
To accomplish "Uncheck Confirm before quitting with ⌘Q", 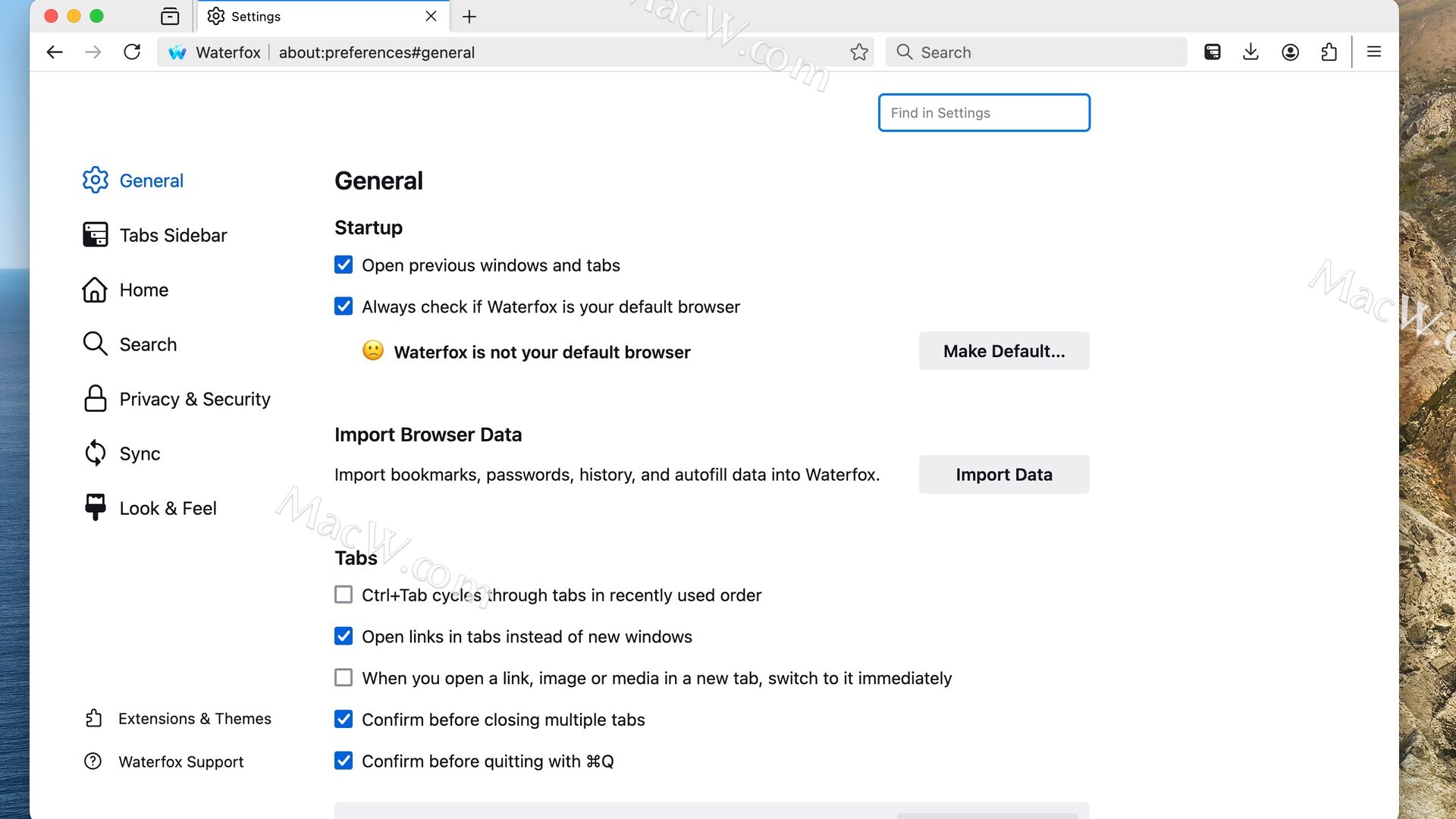I will 344,761.
